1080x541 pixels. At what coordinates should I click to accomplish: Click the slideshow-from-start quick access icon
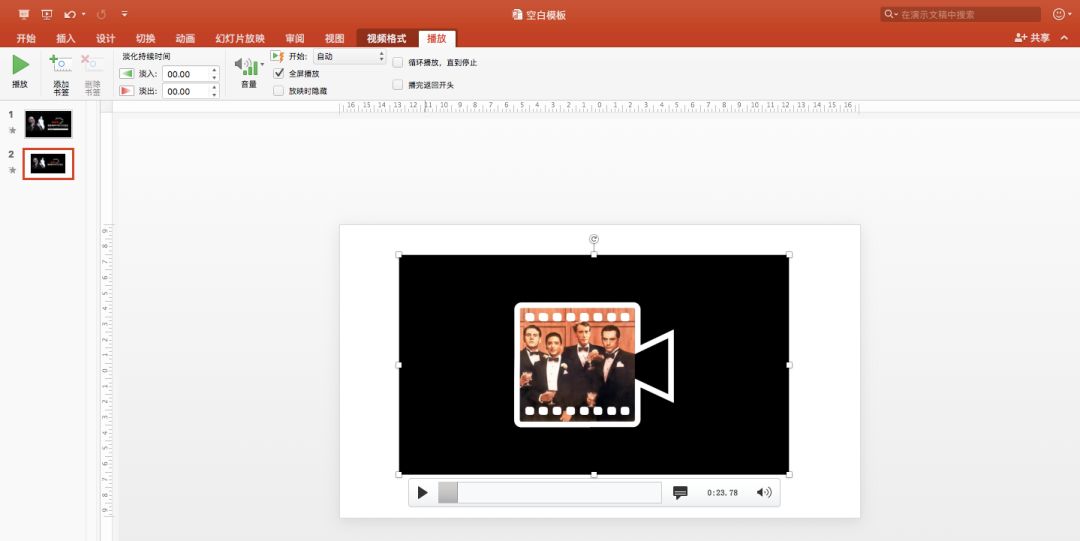47,14
